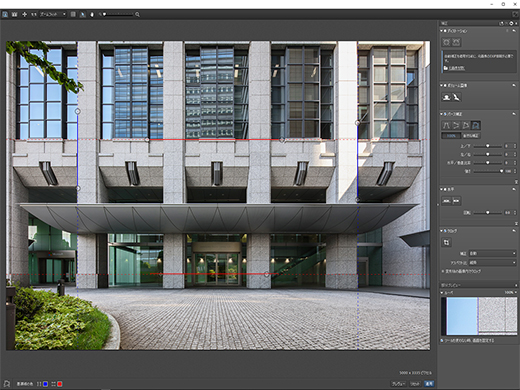520x390 pixels.
Task: Collapse the Distortion panel triangle
Action: point(442,31)
